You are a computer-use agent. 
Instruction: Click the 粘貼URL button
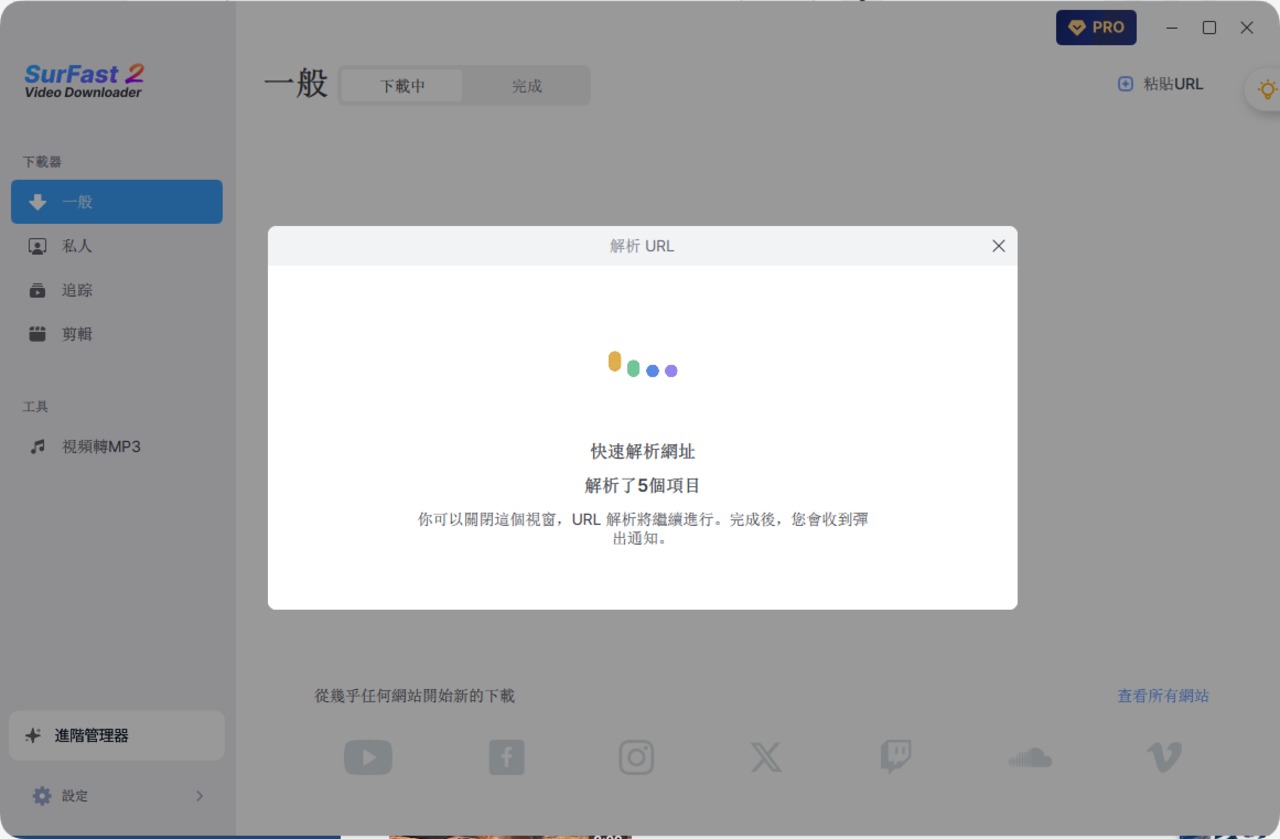[x=1161, y=84]
